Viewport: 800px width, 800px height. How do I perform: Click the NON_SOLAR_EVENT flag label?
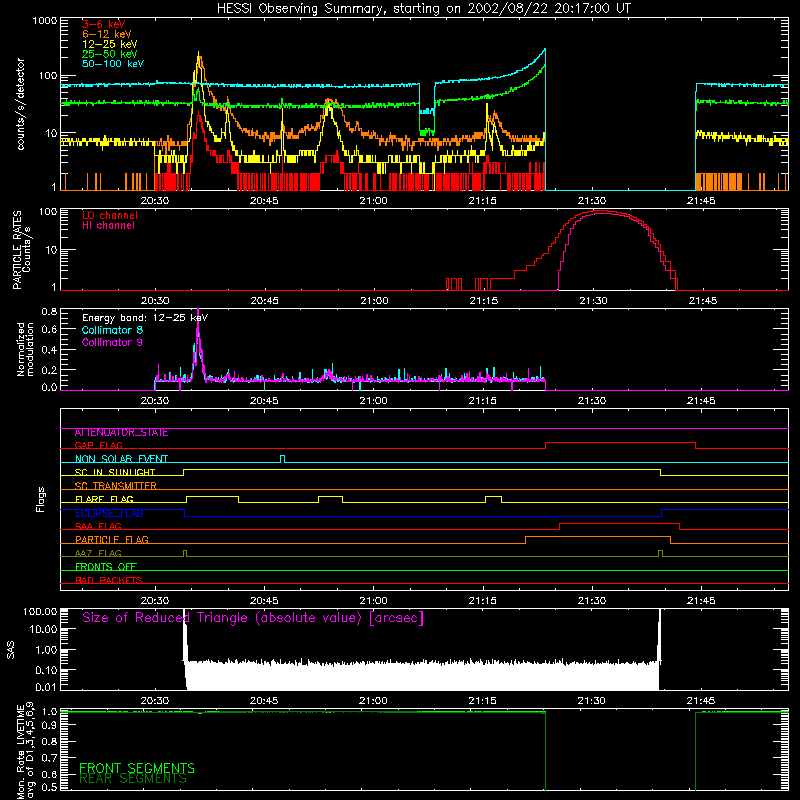(x=121, y=459)
